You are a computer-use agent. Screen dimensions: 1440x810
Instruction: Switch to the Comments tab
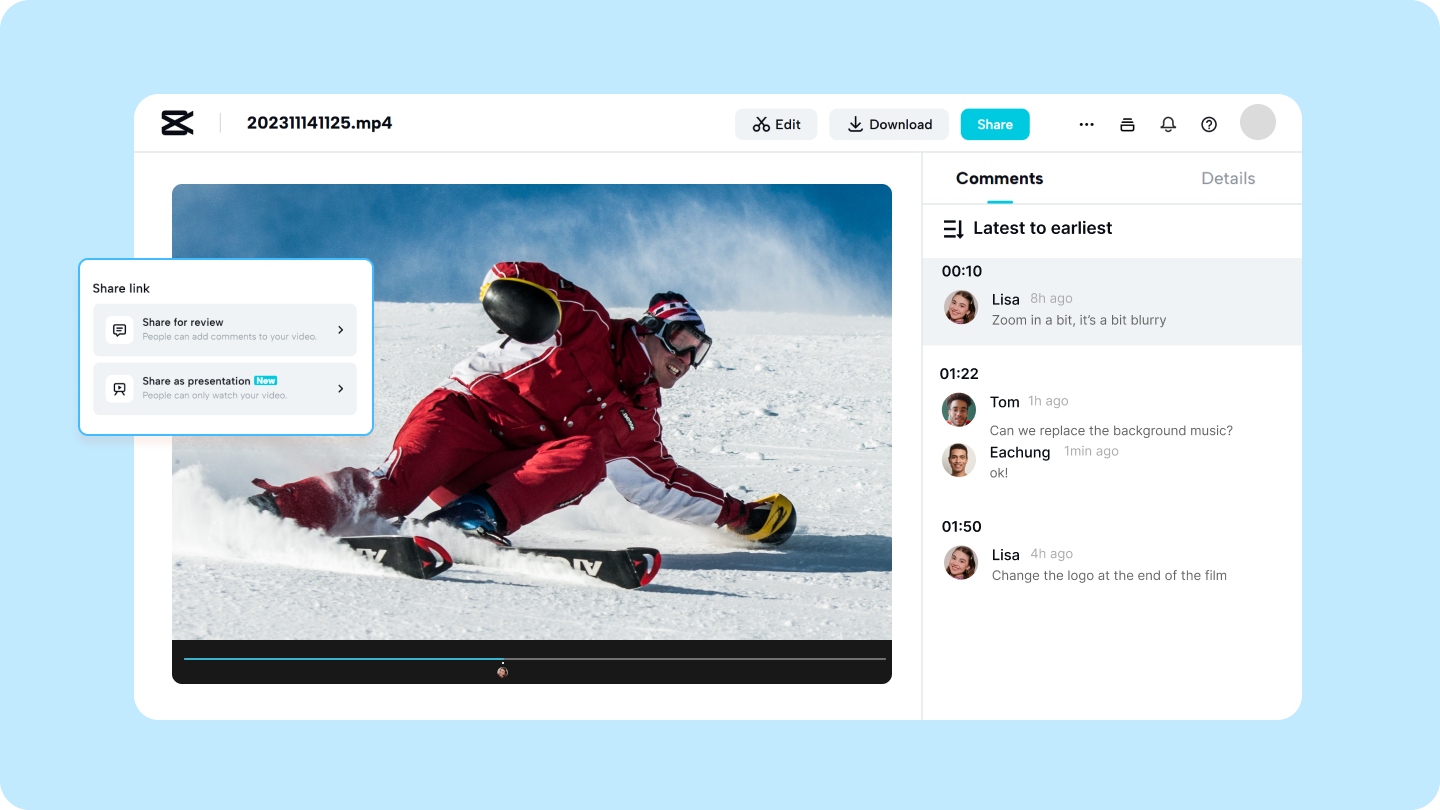click(x=999, y=179)
